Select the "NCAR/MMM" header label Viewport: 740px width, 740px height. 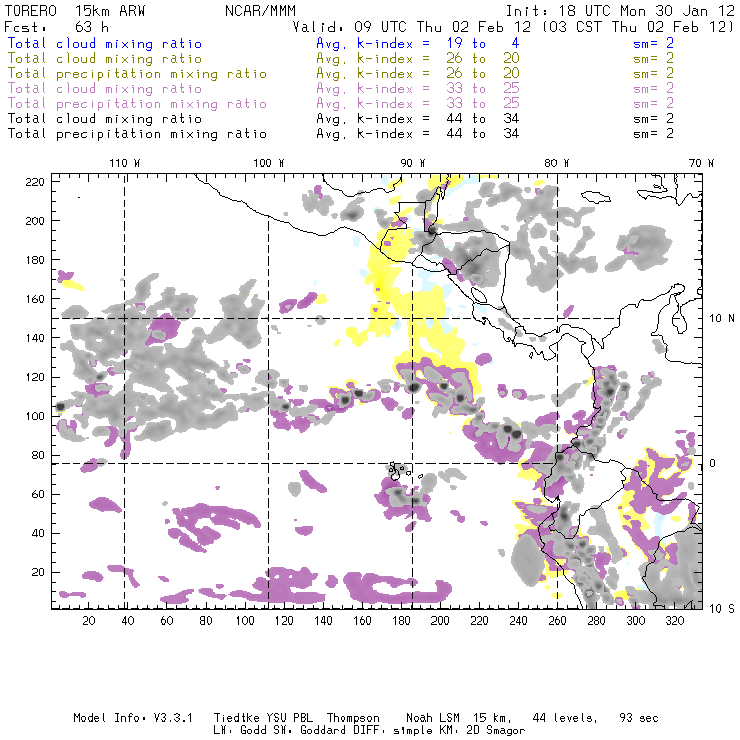point(260,11)
